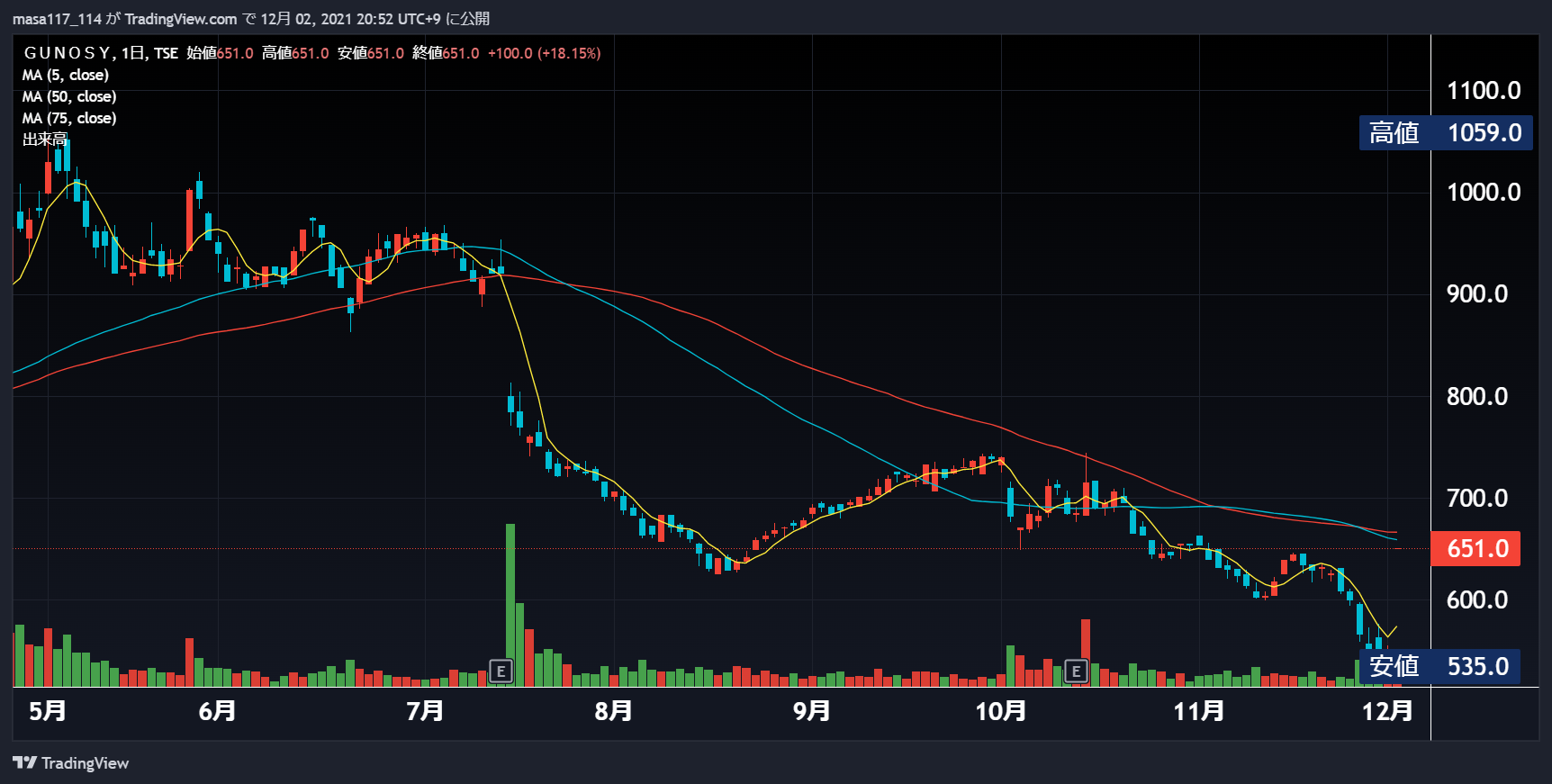Click the 700.0 price axis value
Image resolution: width=1552 pixels, height=784 pixels.
tap(1477, 498)
